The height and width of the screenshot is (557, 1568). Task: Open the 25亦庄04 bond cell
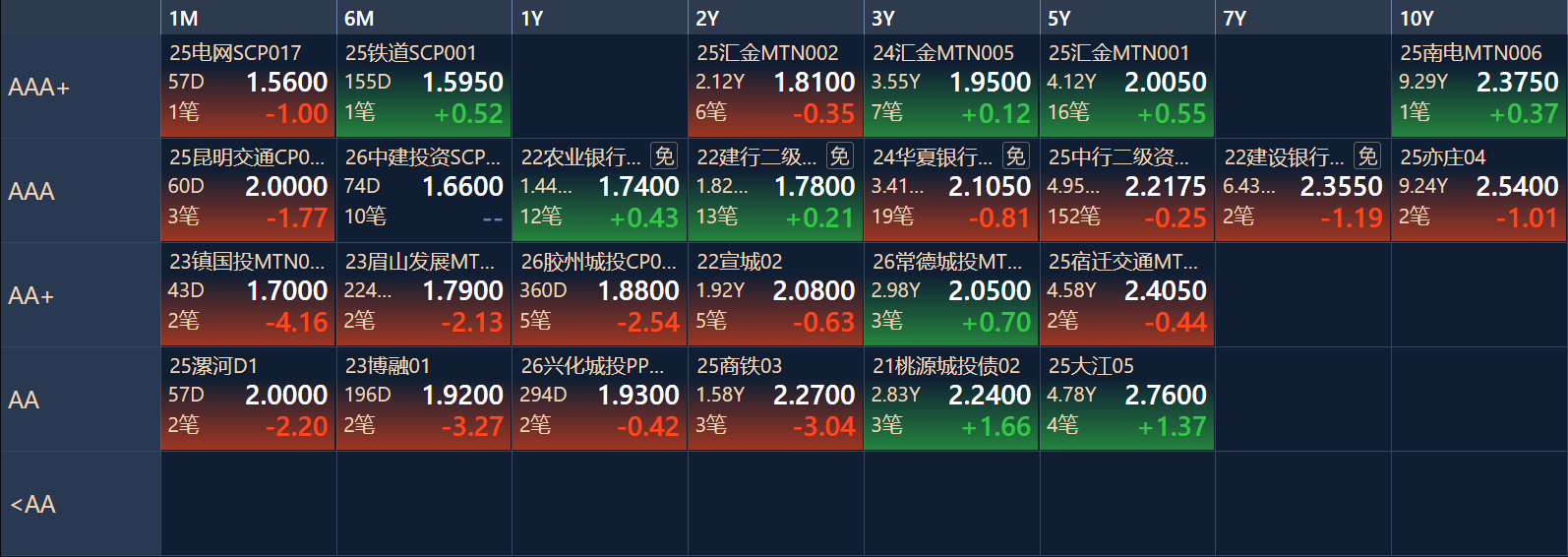click(x=1479, y=190)
